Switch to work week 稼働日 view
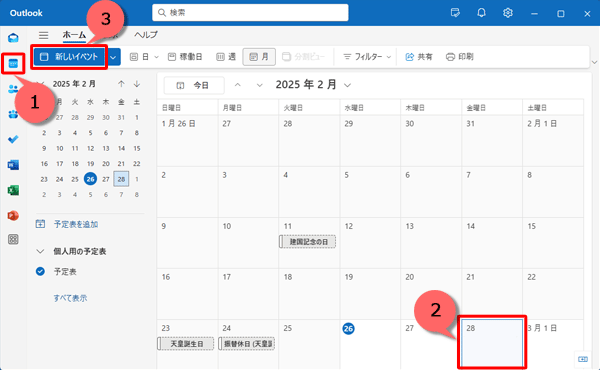The image size is (600, 370). (185, 57)
